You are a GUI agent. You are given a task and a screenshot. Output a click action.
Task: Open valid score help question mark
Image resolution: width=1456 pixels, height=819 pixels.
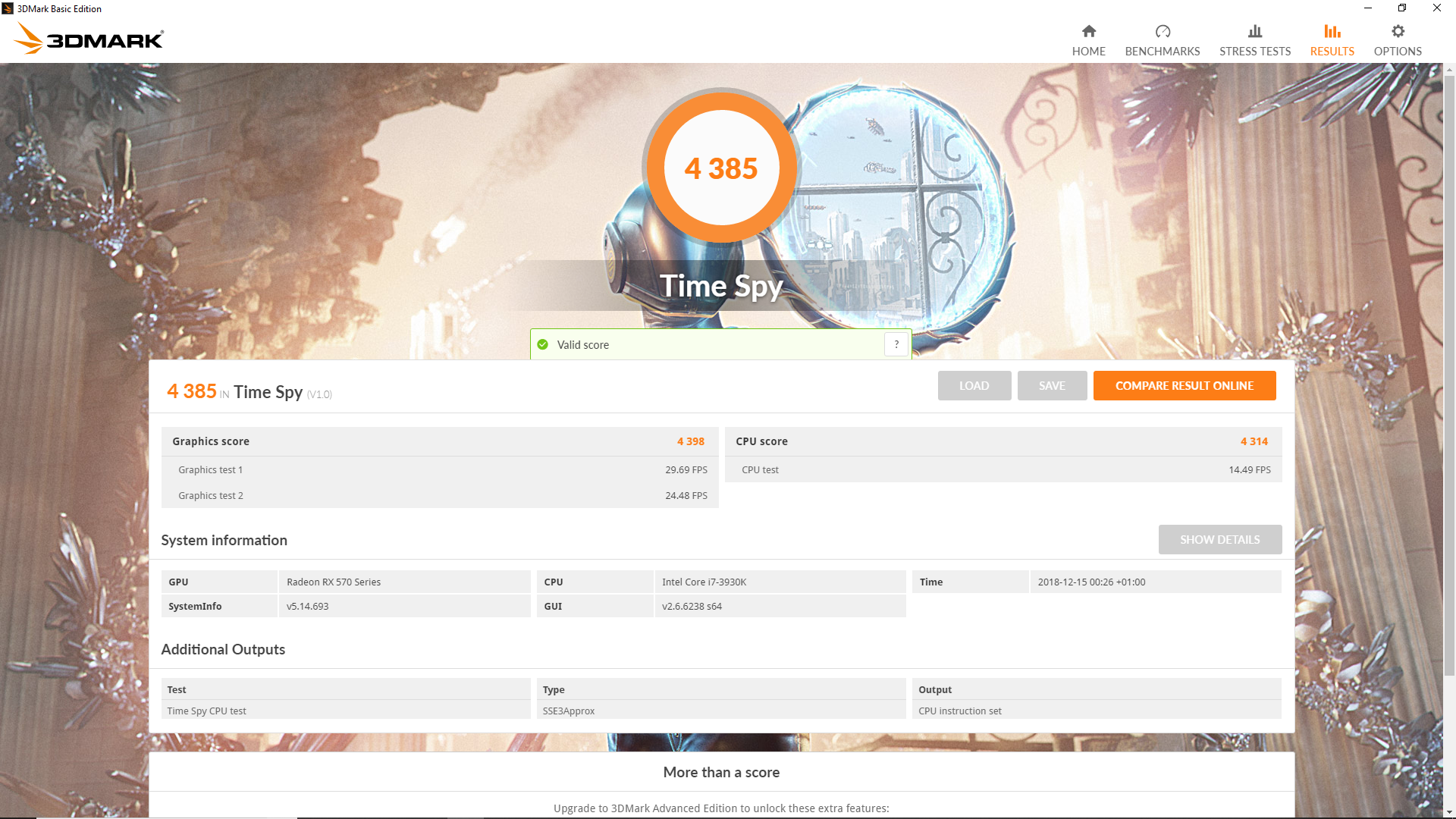pyautogui.click(x=896, y=344)
